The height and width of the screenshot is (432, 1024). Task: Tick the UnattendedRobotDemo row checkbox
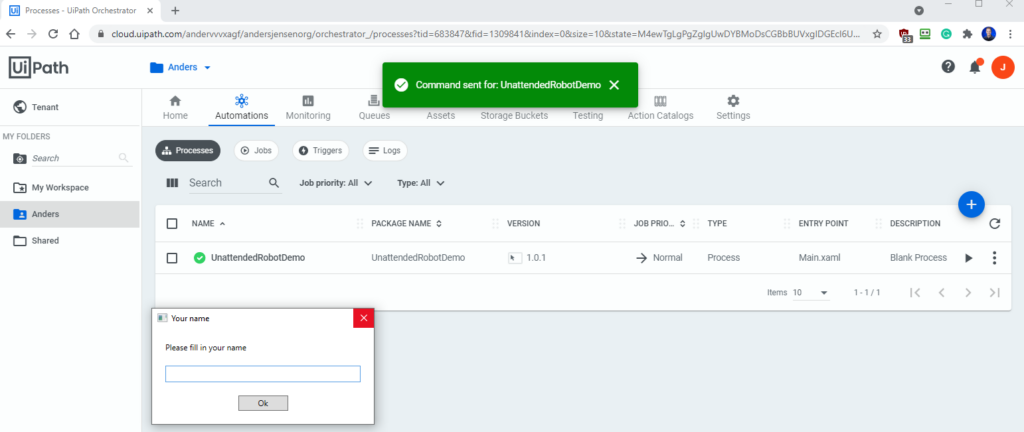click(172, 258)
